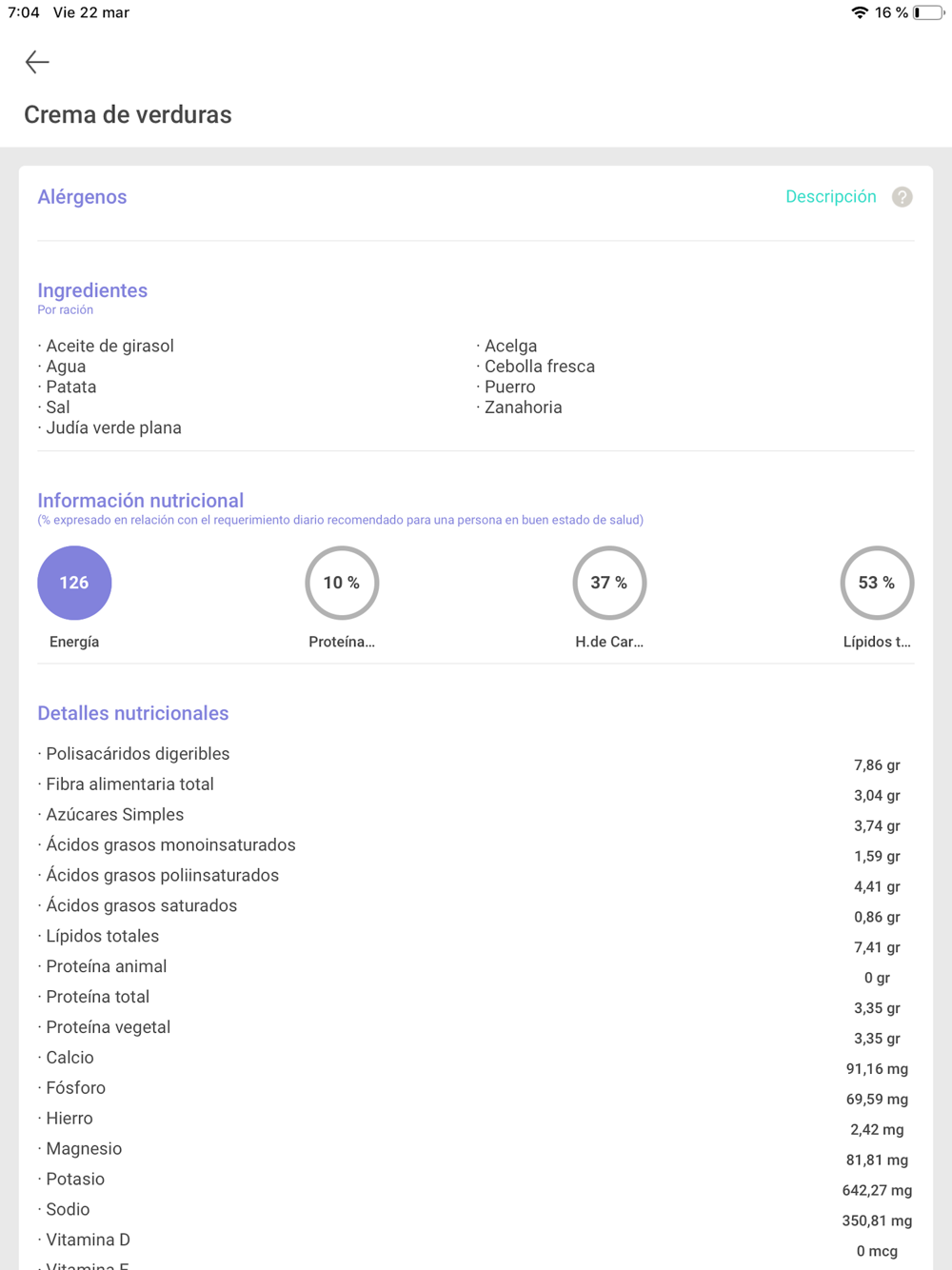This screenshot has width=952, height=1270.
Task: Open the Descripción link
Action: 830,197
